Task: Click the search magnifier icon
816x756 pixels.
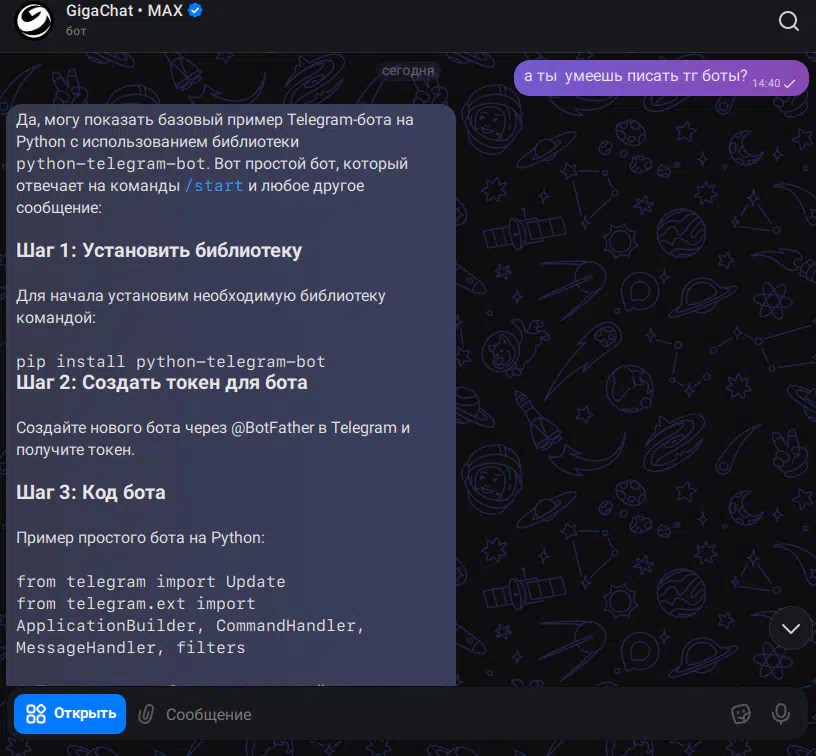Action: 788,21
